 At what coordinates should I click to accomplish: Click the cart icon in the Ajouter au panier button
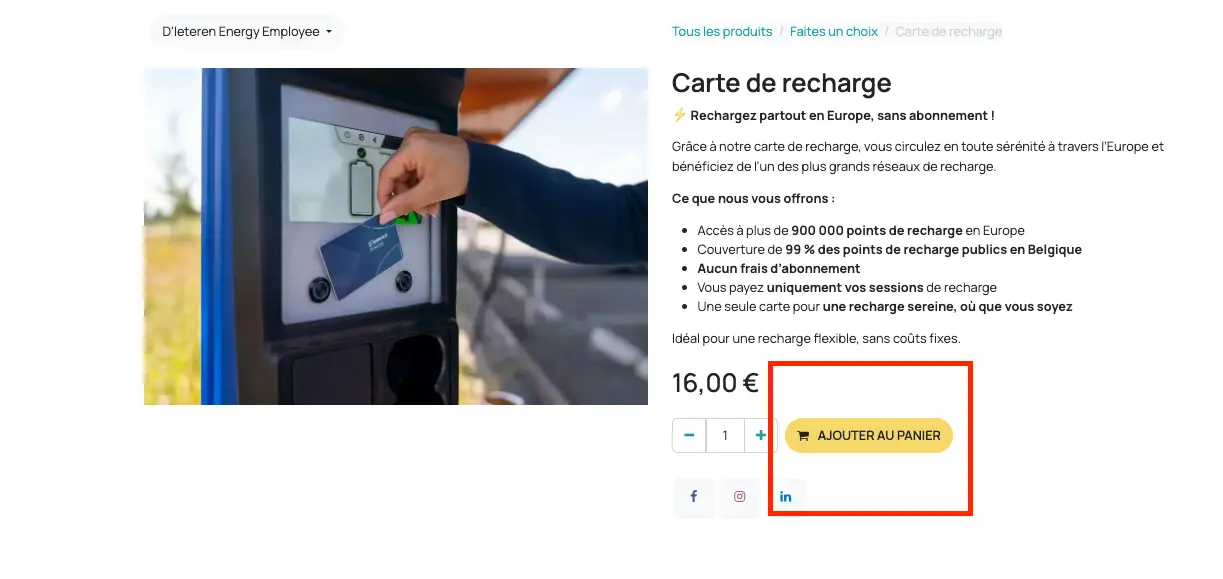point(803,436)
